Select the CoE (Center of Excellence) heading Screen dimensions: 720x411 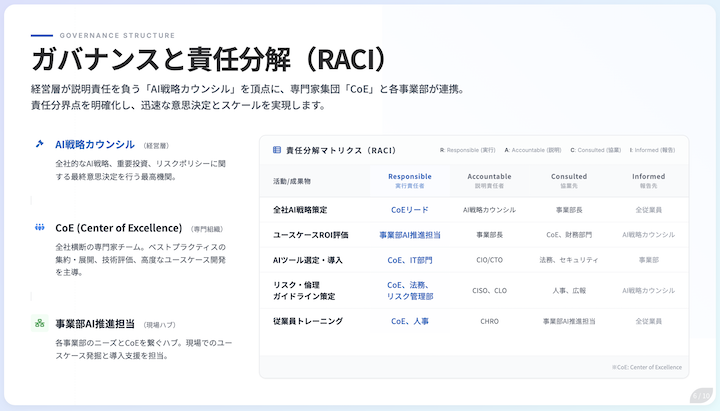pyautogui.click(x=118, y=228)
